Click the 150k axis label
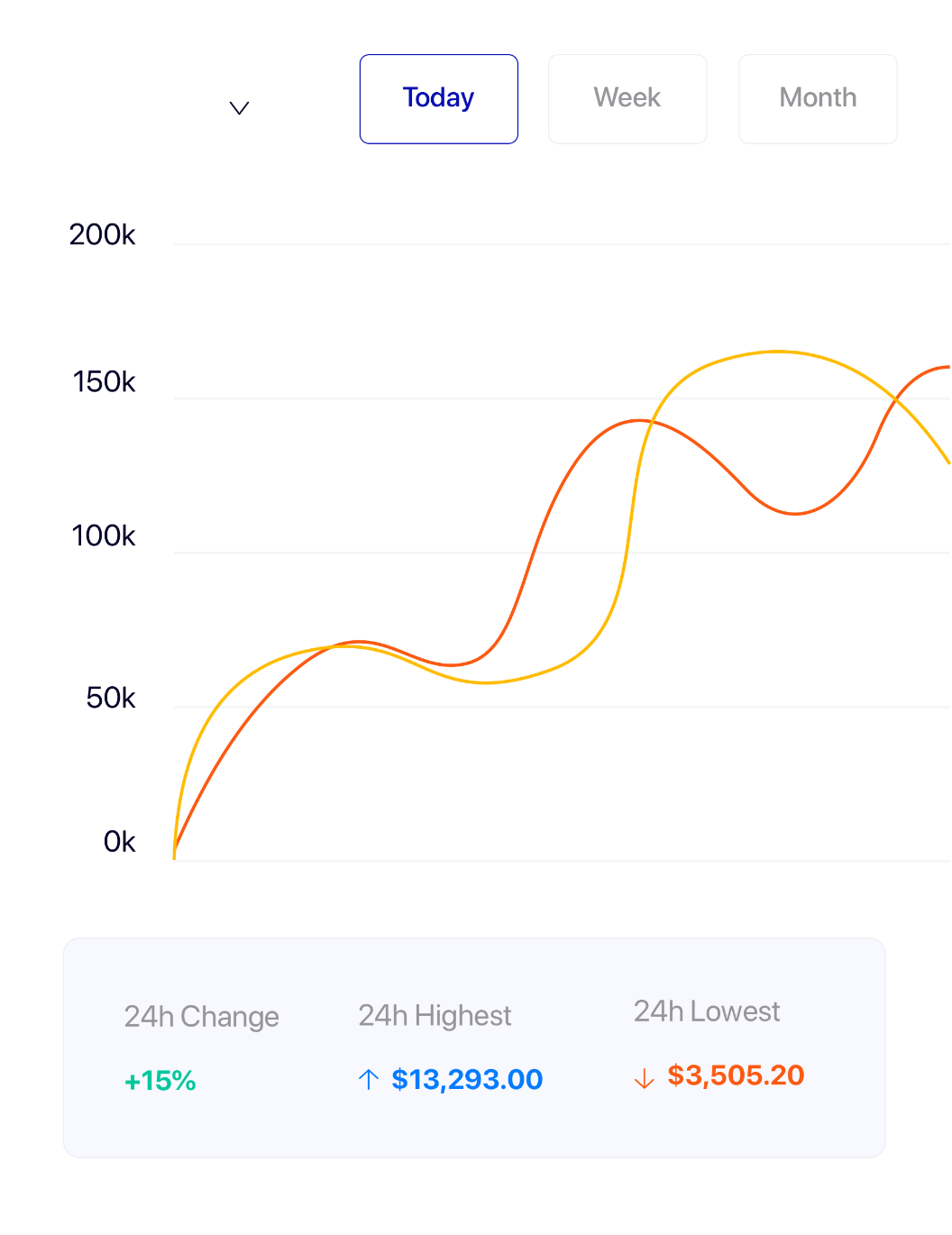The height and width of the screenshot is (1235, 952). coord(104,382)
